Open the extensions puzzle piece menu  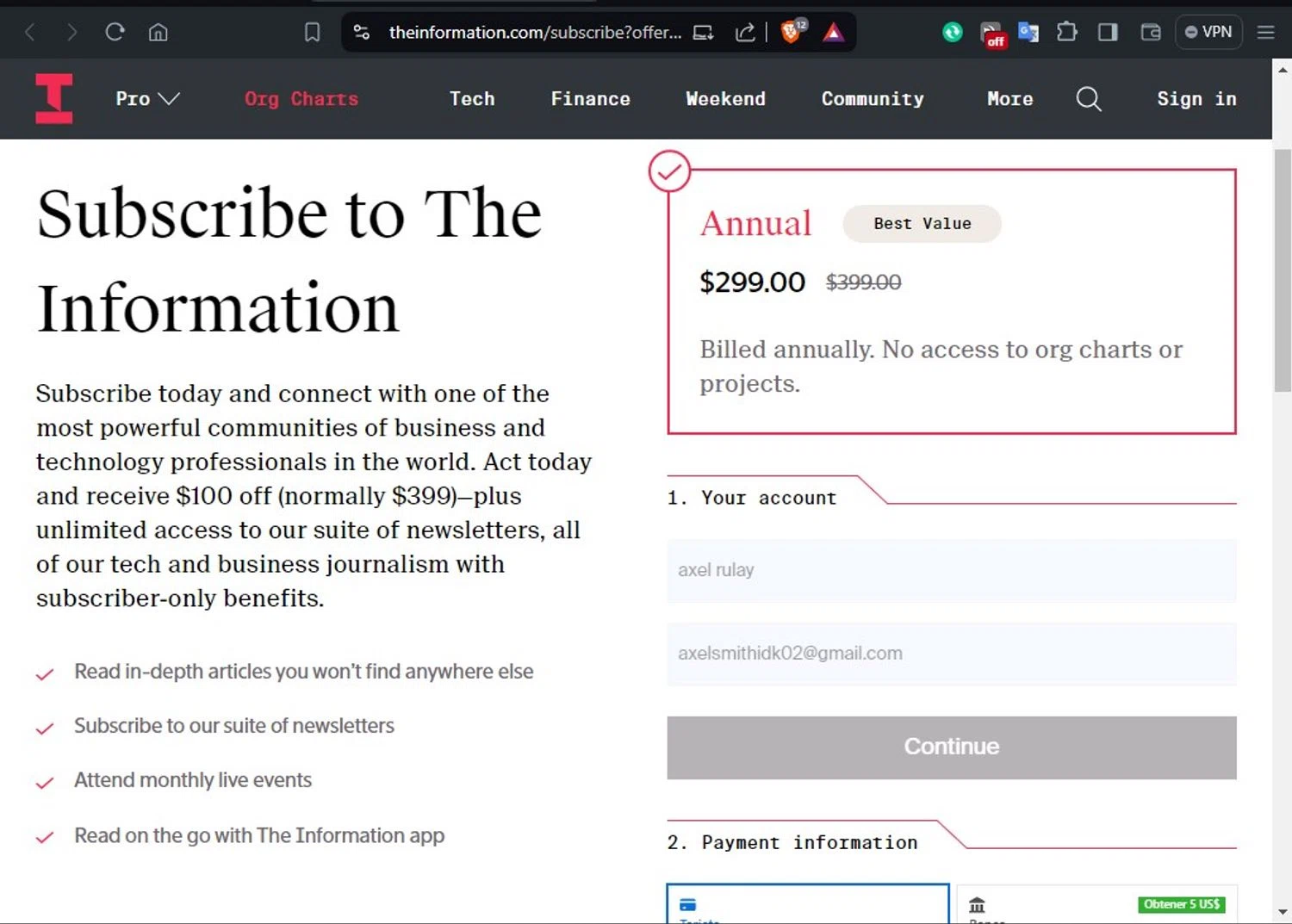[1066, 33]
